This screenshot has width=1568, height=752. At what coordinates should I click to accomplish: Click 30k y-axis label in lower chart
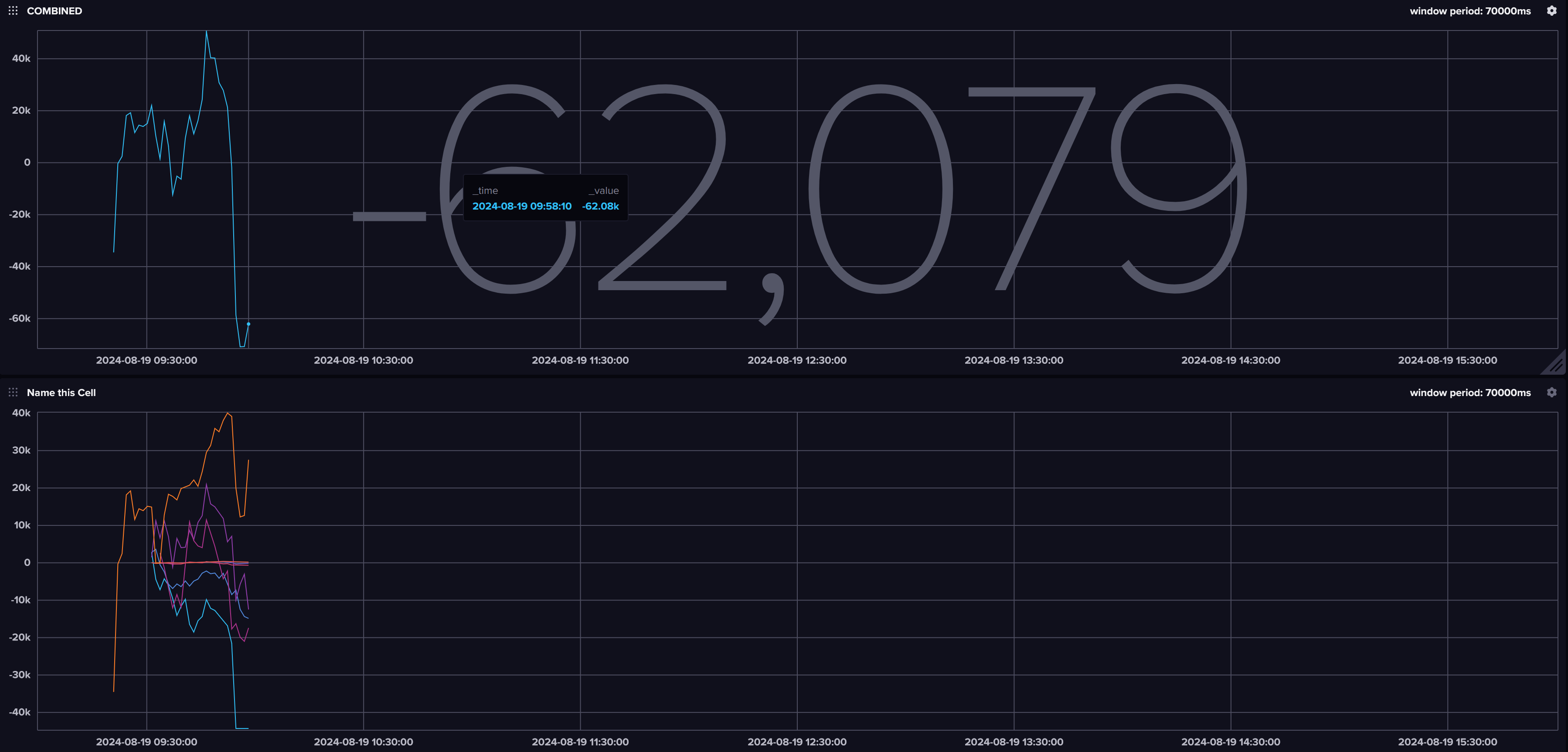[x=21, y=450]
